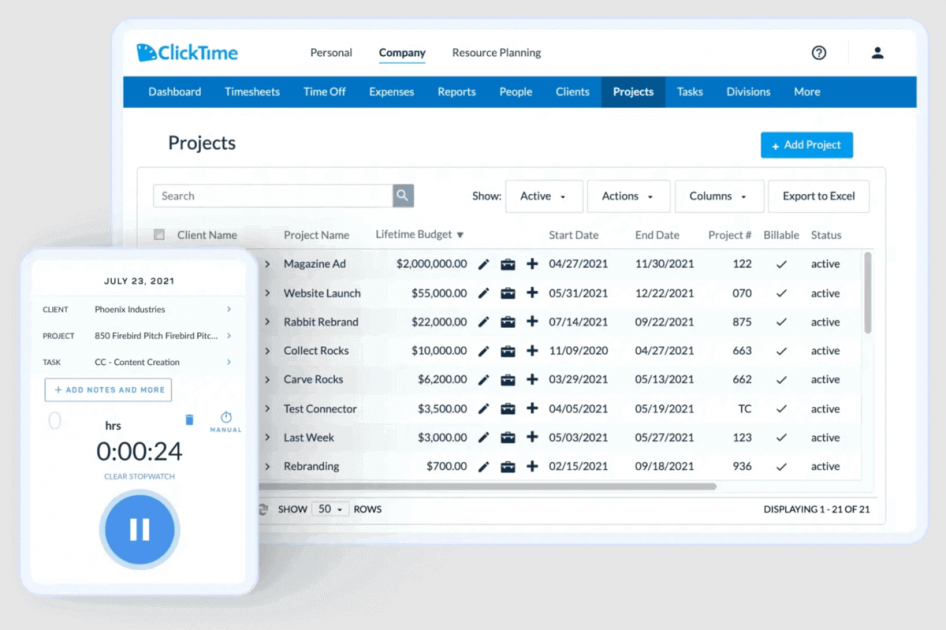
Task: Refresh the table with the reload icon
Action: point(261,509)
